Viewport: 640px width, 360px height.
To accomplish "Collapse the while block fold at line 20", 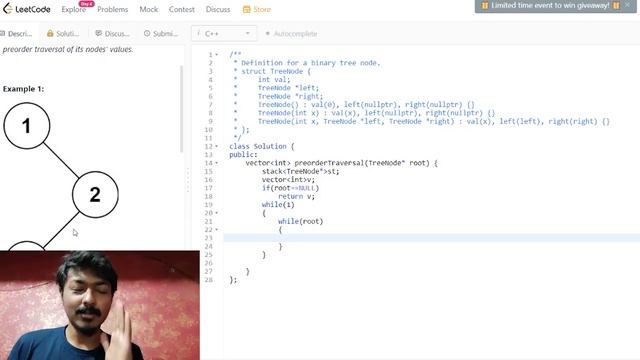I will tap(217, 213).
